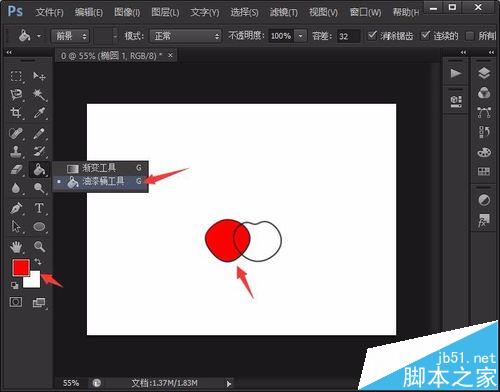
Task: Choose 油漆桶工具 from the flyout
Action: click(x=100, y=182)
